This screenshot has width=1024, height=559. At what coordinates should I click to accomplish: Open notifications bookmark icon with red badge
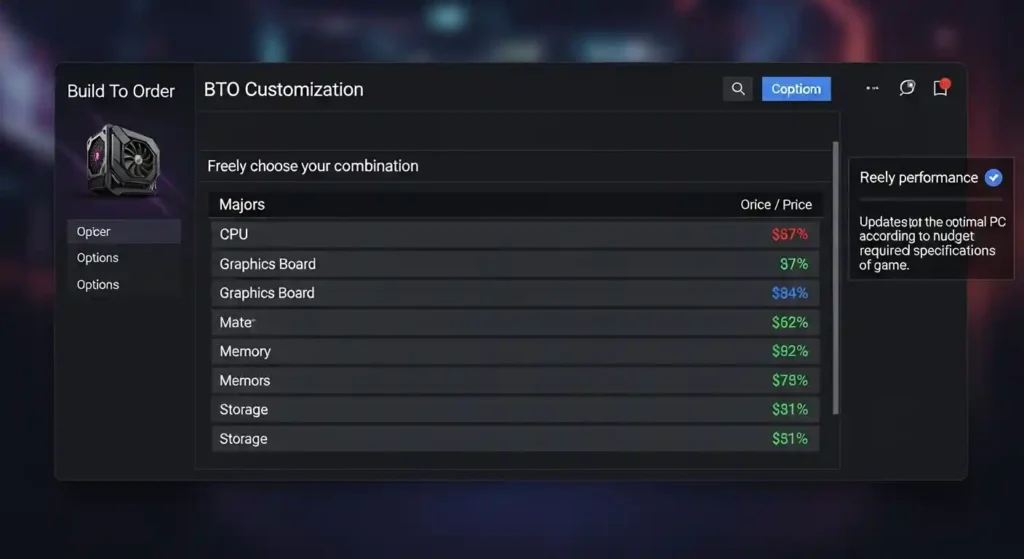pyautogui.click(x=940, y=88)
